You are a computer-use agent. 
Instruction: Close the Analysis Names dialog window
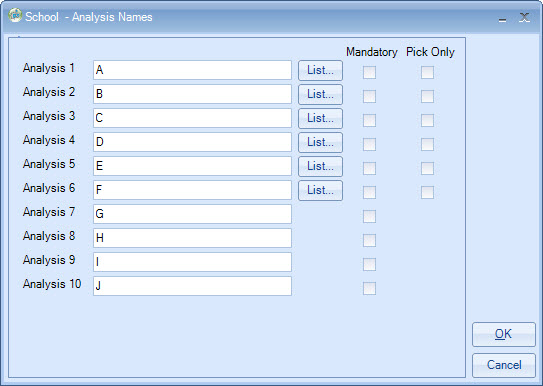click(x=524, y=17)
